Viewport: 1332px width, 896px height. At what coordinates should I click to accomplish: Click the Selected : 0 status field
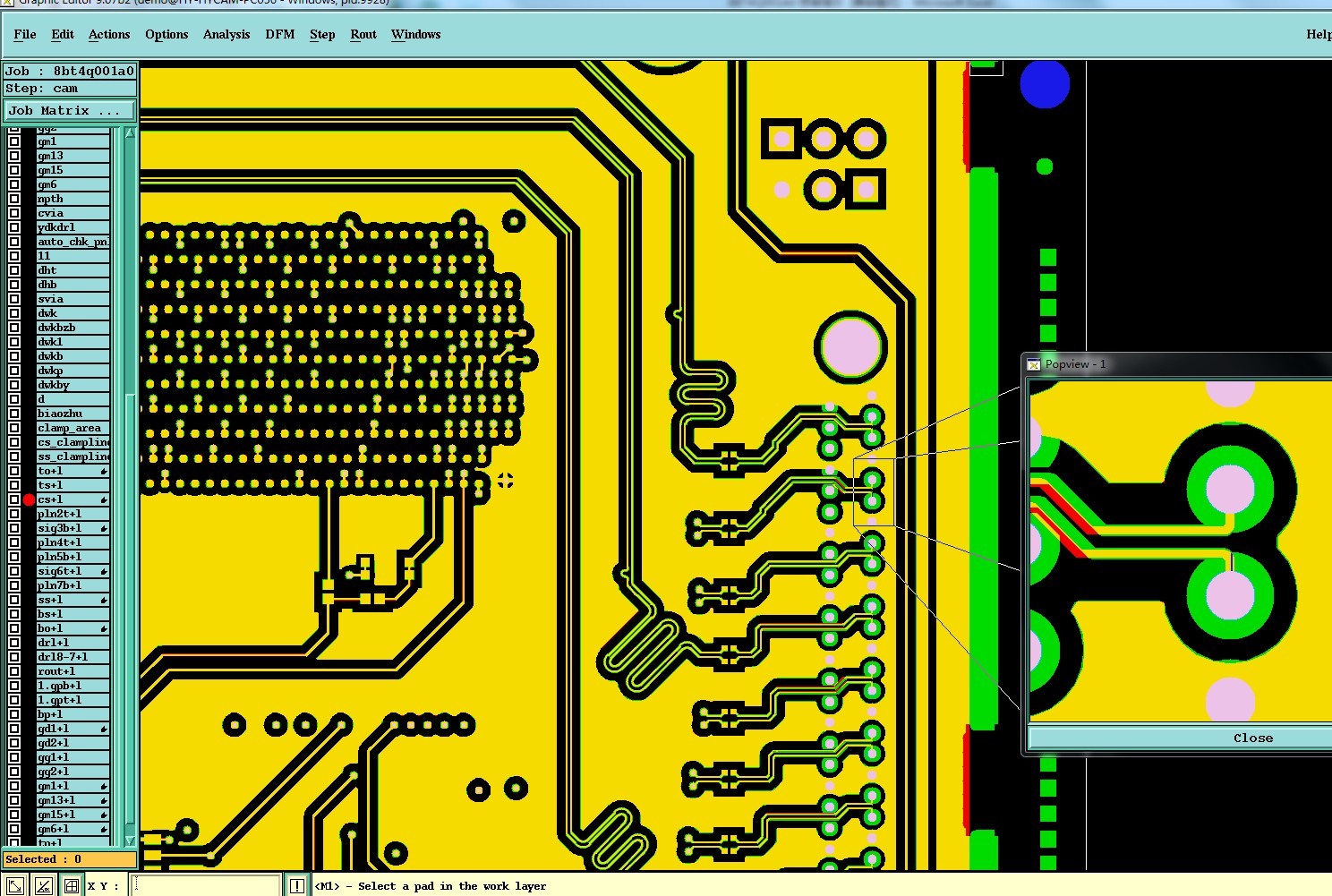pos(70,859)
